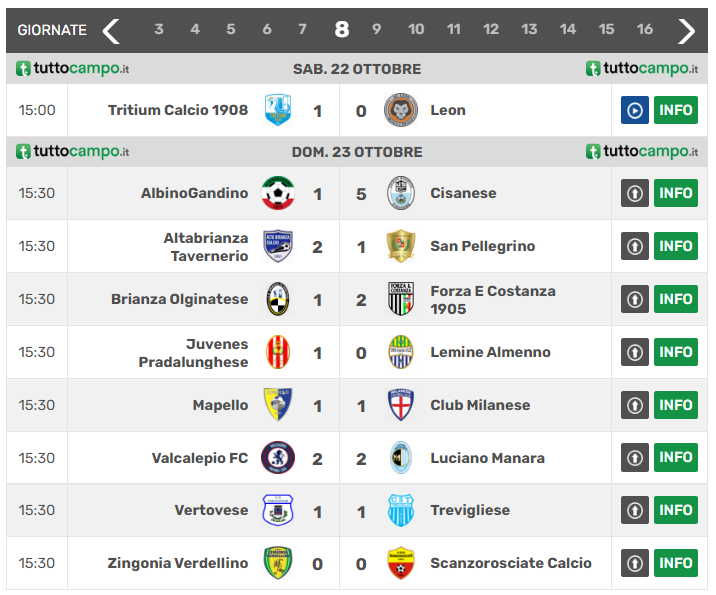The image size is (716, 595).
Task: Open INFO for Zingonia Verdellino match
Action: tap(676, 563)
